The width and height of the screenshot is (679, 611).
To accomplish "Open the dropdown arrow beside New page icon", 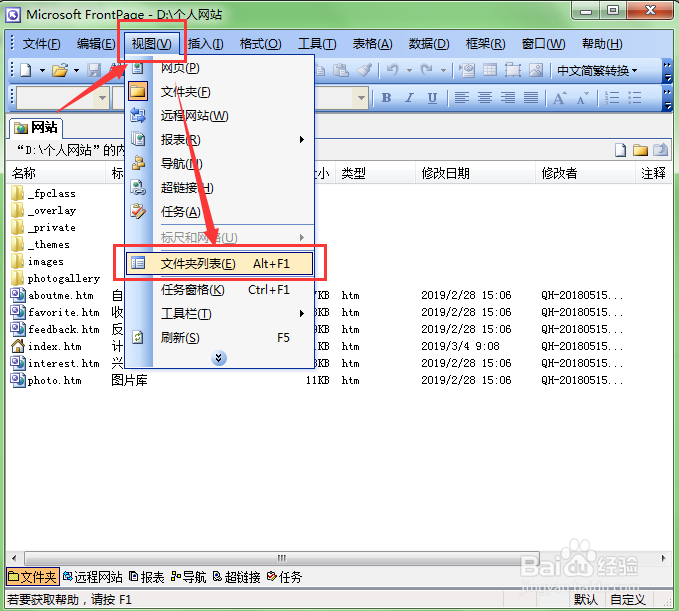I will click(x=42, y=70).
